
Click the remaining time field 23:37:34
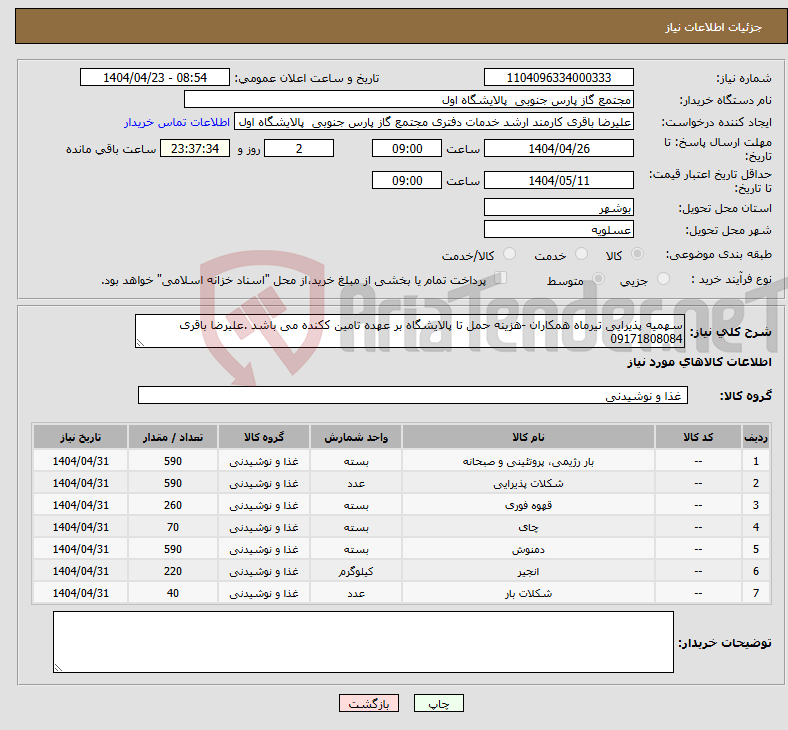(195, 149)
